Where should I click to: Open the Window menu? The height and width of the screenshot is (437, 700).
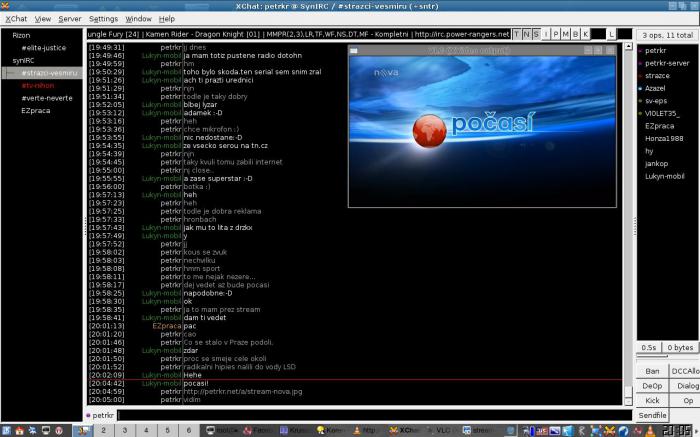138,19
